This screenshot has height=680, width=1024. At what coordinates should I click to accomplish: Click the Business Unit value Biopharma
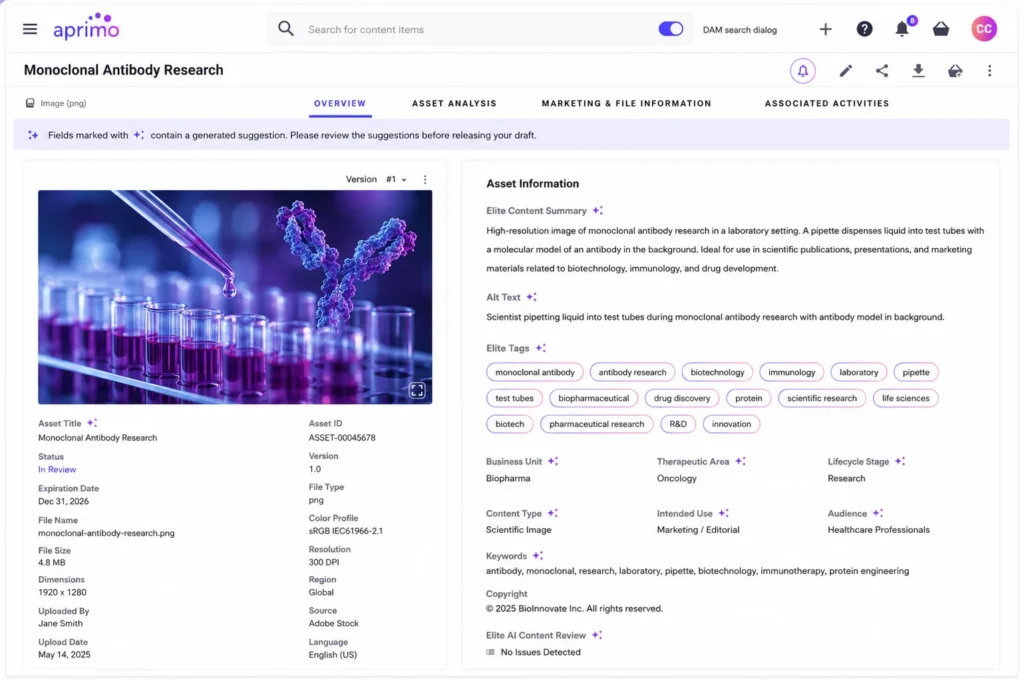point(508,478)
